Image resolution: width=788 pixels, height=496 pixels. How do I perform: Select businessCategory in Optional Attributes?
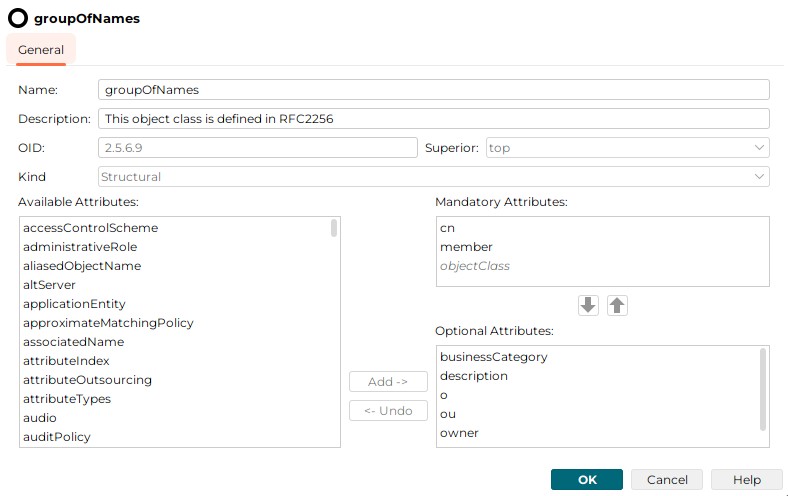pyautogui.click(x=494, y=357)
